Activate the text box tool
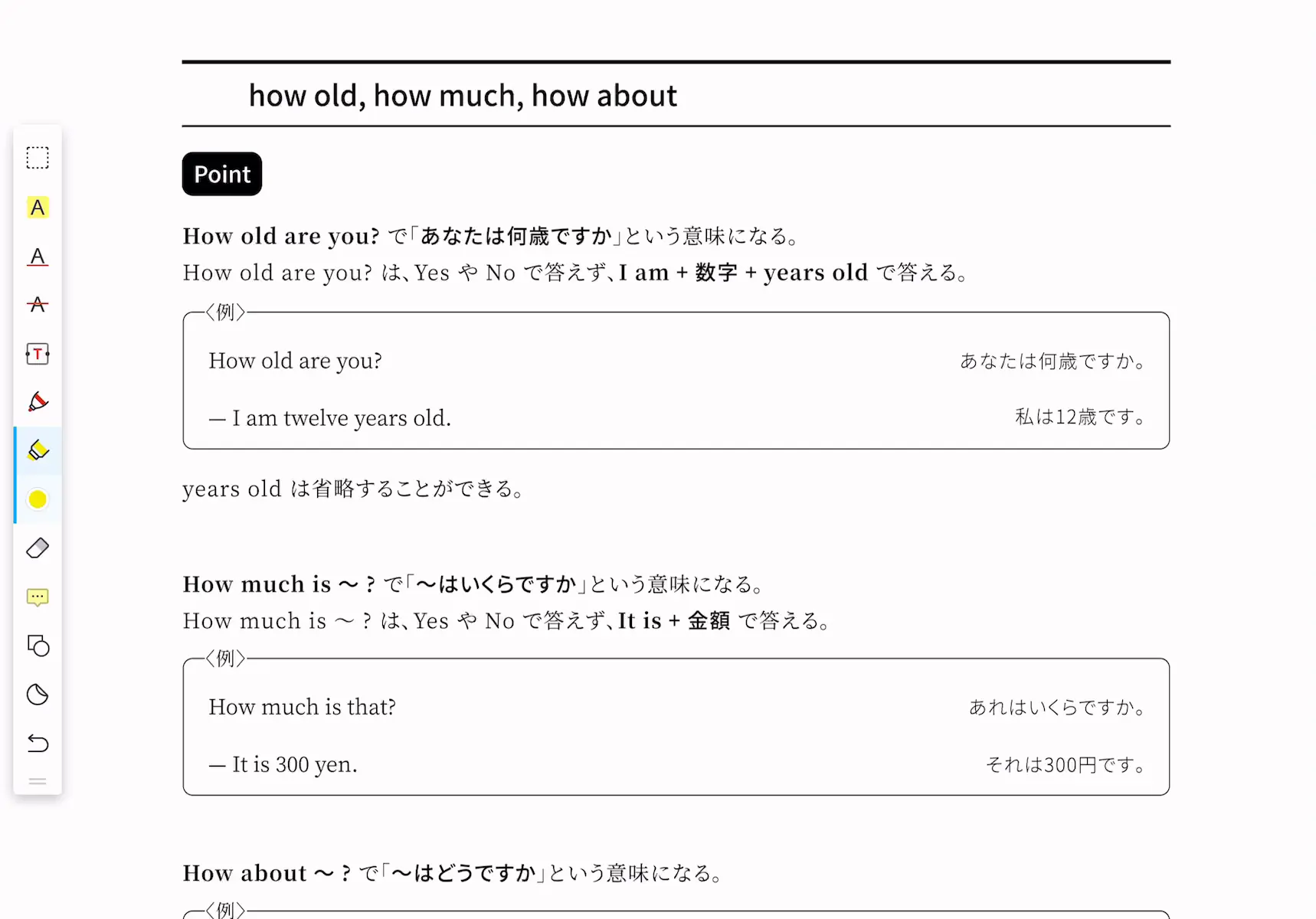 click(x=38, y=354)
